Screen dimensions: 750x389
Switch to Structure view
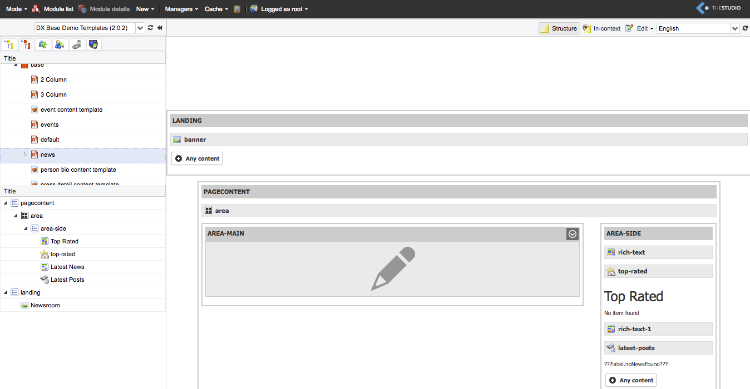pyautogui.click(x=559, y=28)
